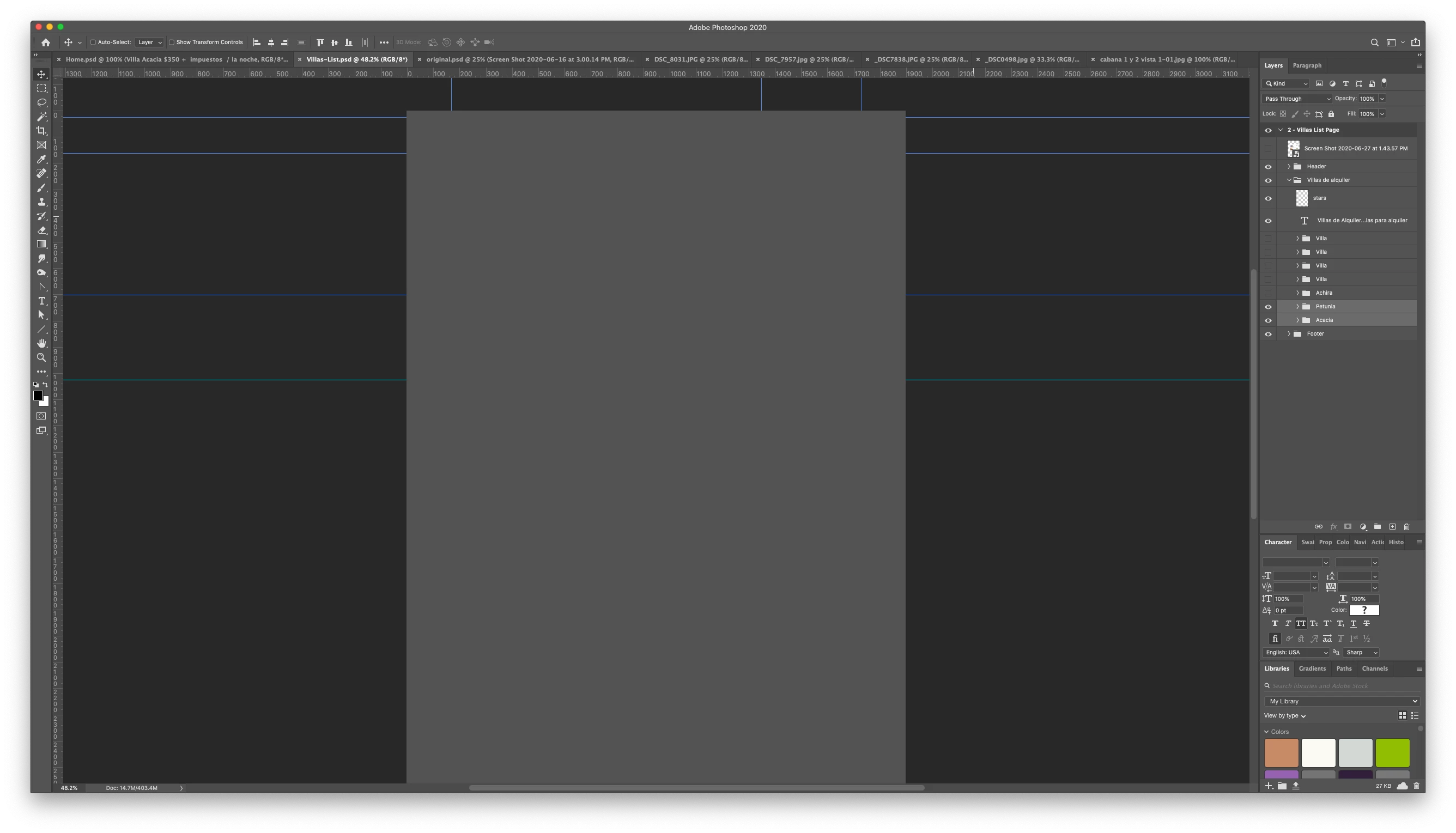Switch to the original.psd document tab
Viewport: 1456px width, 833px height.
coord(529,59)
